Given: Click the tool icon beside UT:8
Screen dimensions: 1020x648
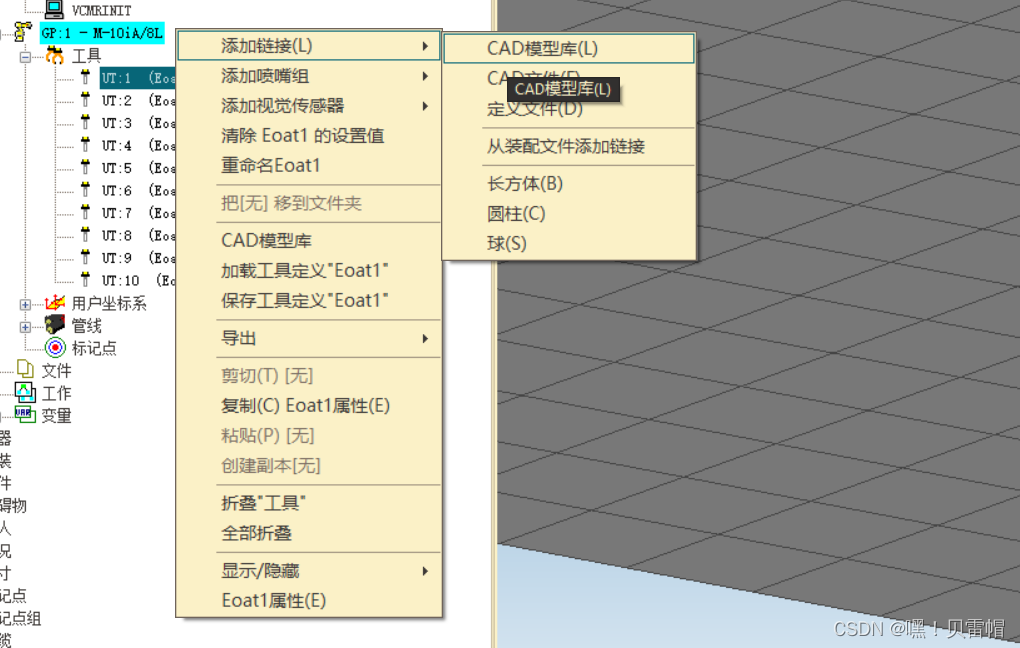Looking at the screenshot, I should [85, 234].
